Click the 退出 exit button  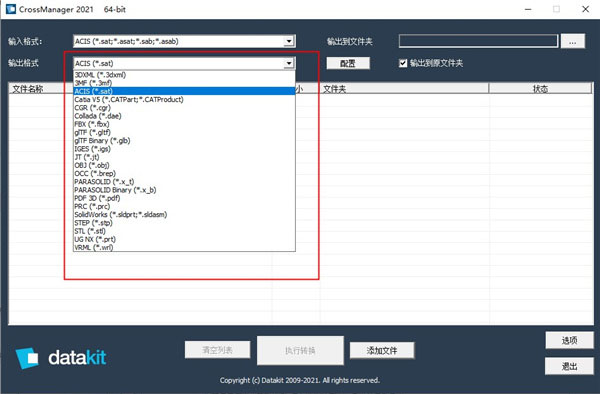coord(569,366)
